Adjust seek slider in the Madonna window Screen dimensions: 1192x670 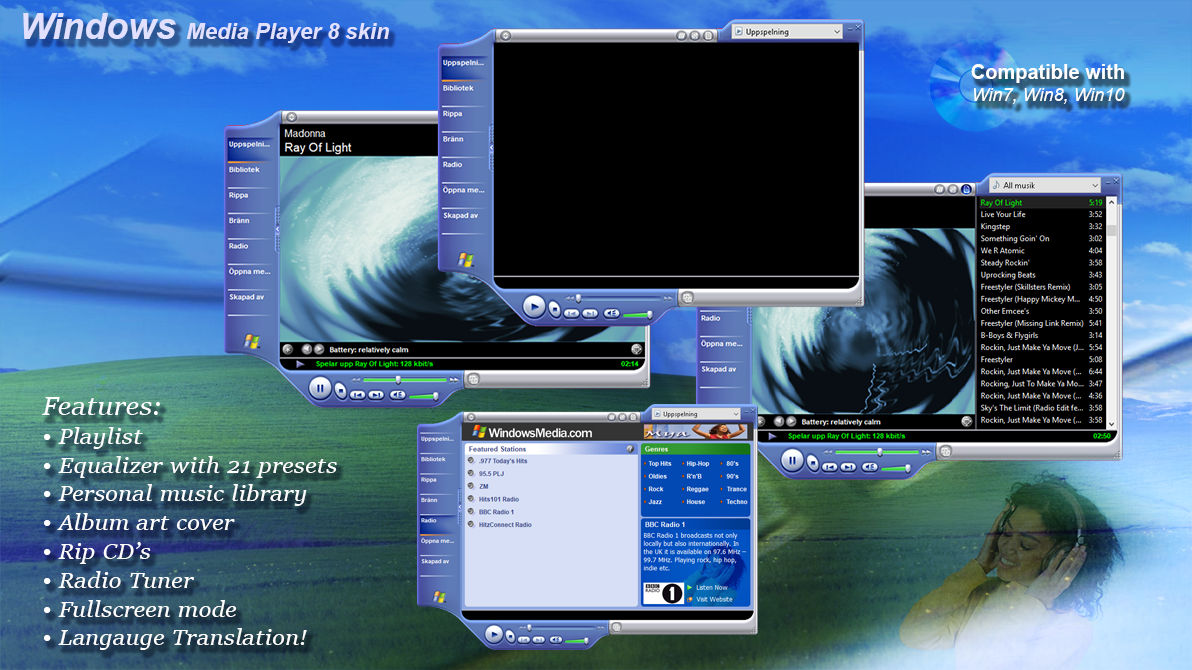coord(397,379)
